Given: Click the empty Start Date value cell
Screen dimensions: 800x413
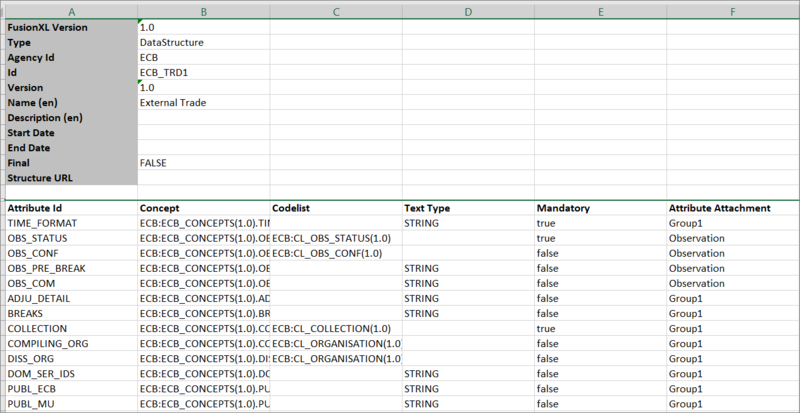Looking at the screenshot, I should [x=203, y=133].
